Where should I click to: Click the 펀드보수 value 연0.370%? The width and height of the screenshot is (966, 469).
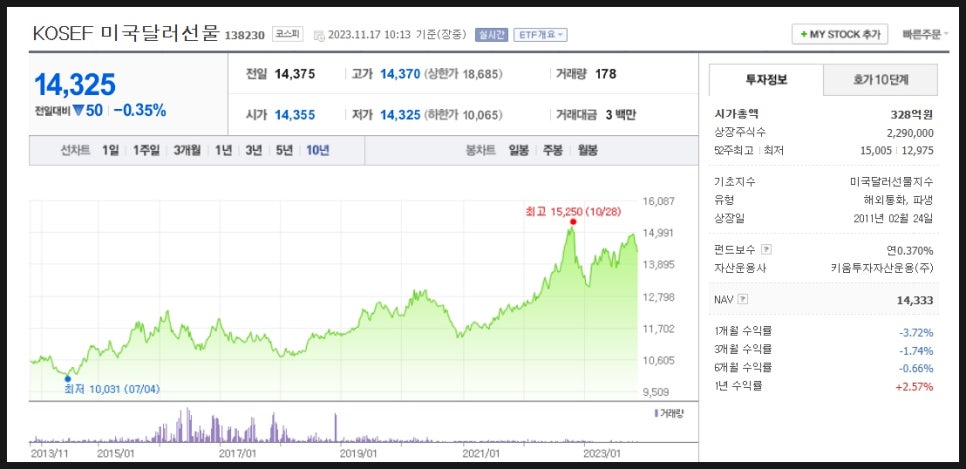pyautogui.click(x=910, y=250)
